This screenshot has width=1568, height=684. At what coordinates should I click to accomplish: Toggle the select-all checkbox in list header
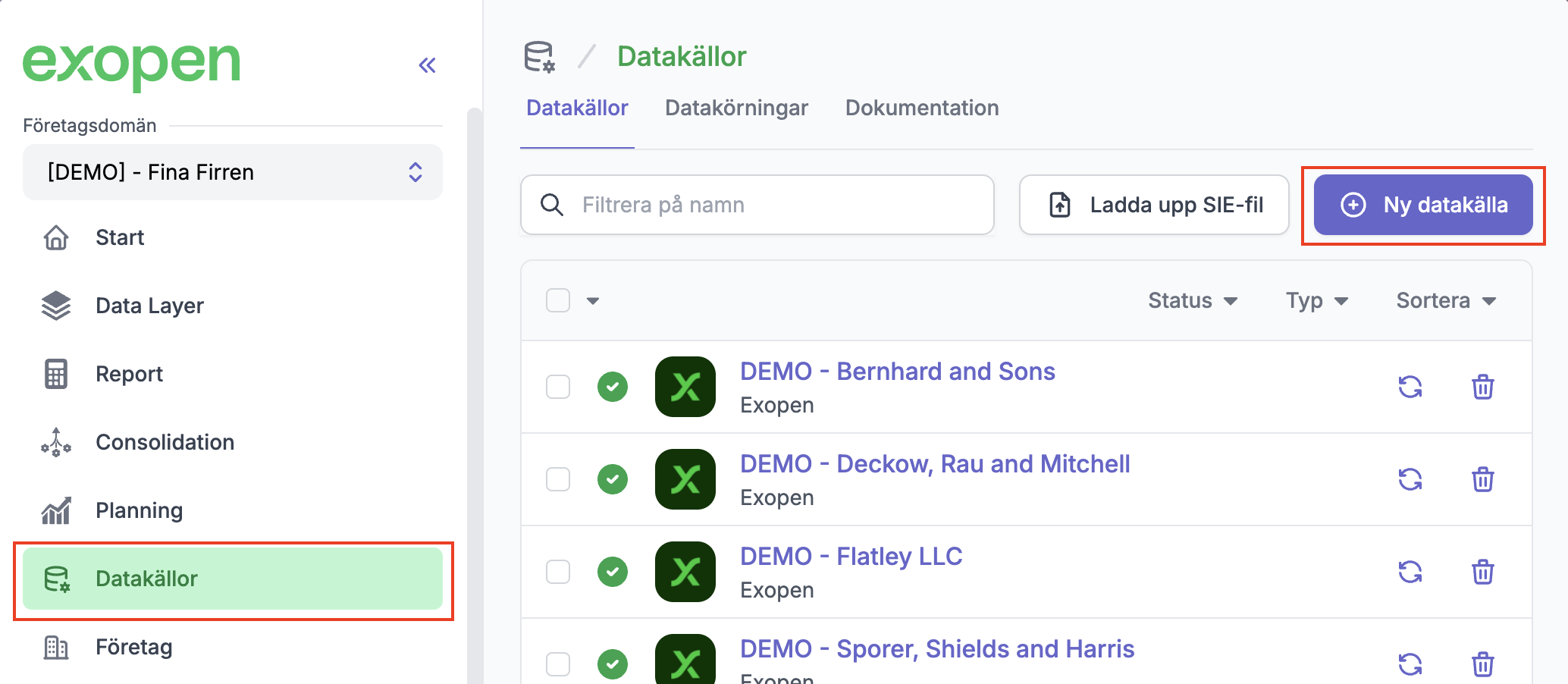[558, 300]
